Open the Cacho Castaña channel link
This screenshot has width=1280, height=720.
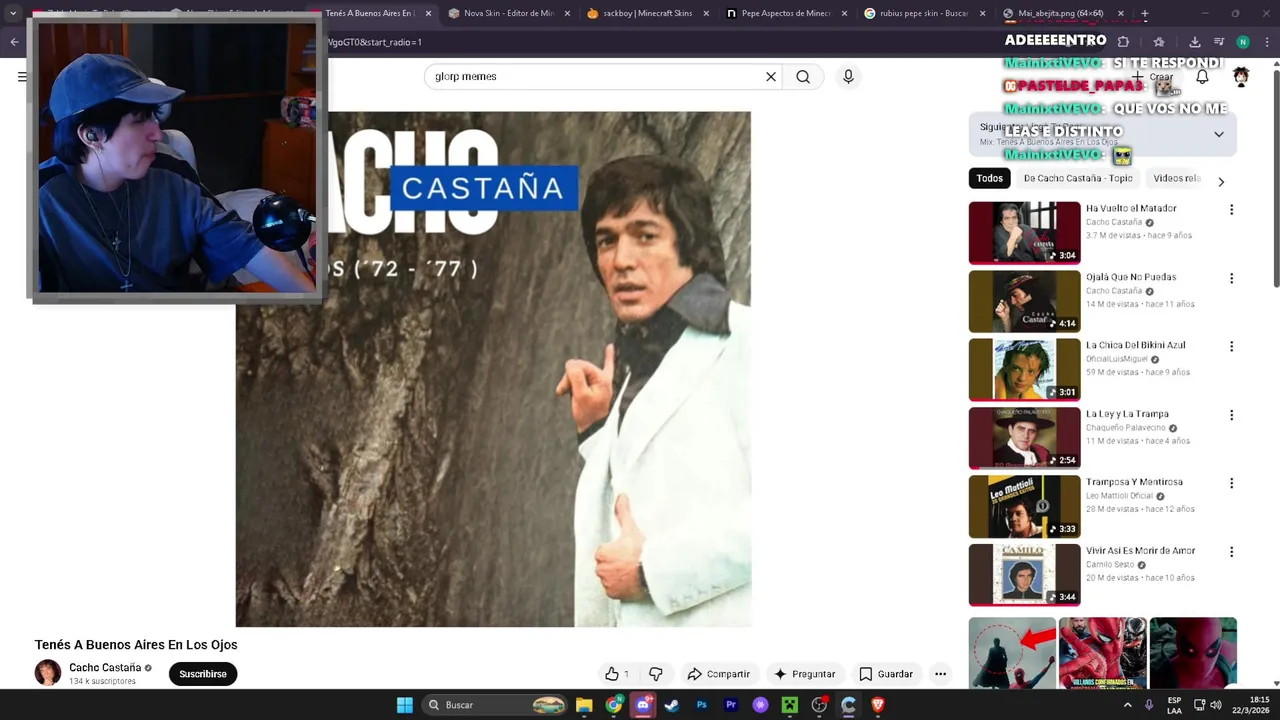(x=105, y=668)
